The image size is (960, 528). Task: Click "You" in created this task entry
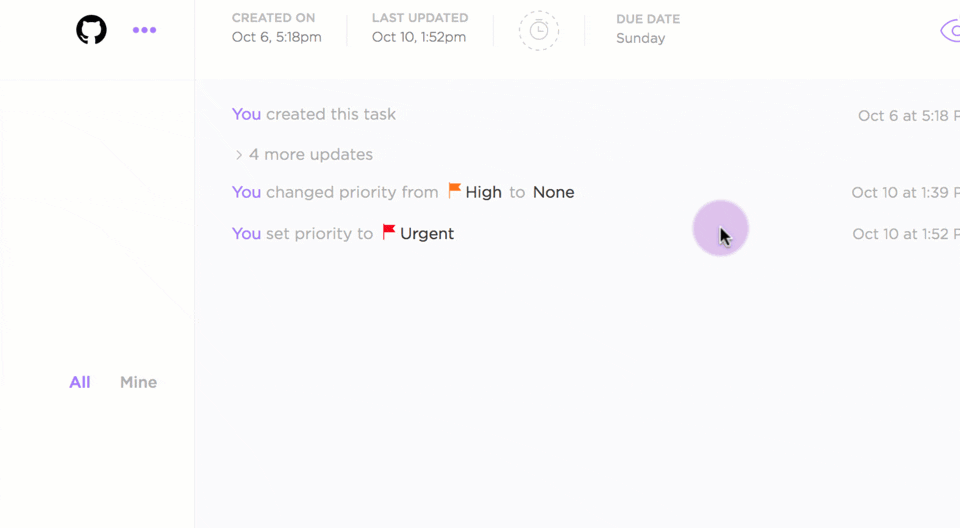pyautogui.click(x=246, y=114)
